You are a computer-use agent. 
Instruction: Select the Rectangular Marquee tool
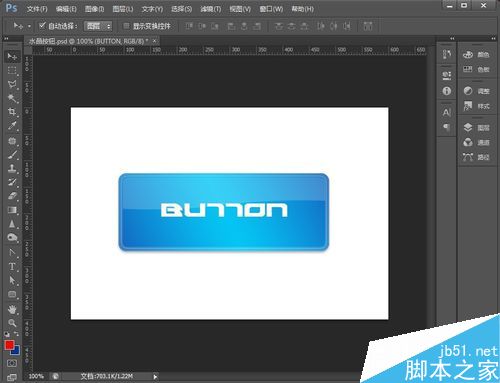click(12, 70)
